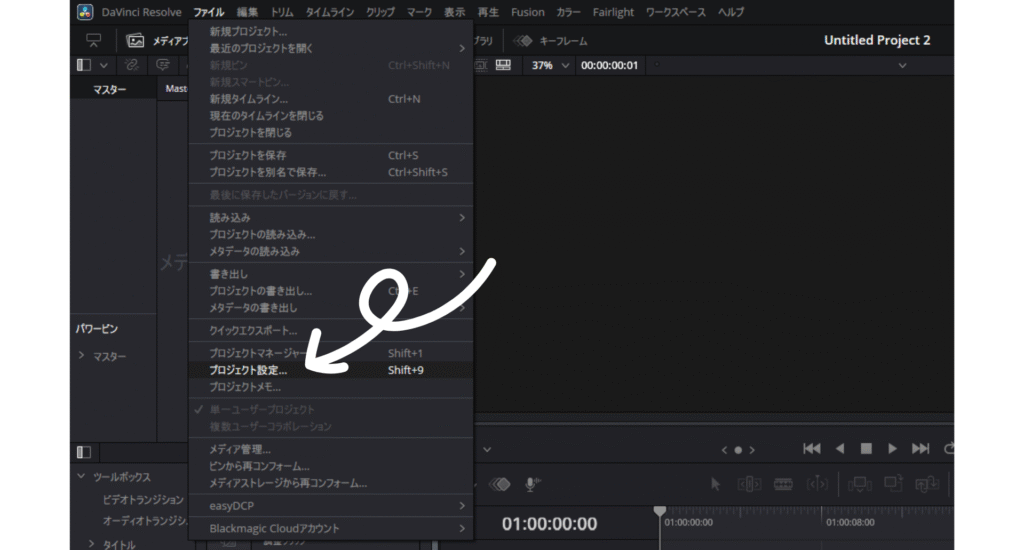Expand the マスター item under パワービン
1024x550 pixels.
[x=82, y=356]
